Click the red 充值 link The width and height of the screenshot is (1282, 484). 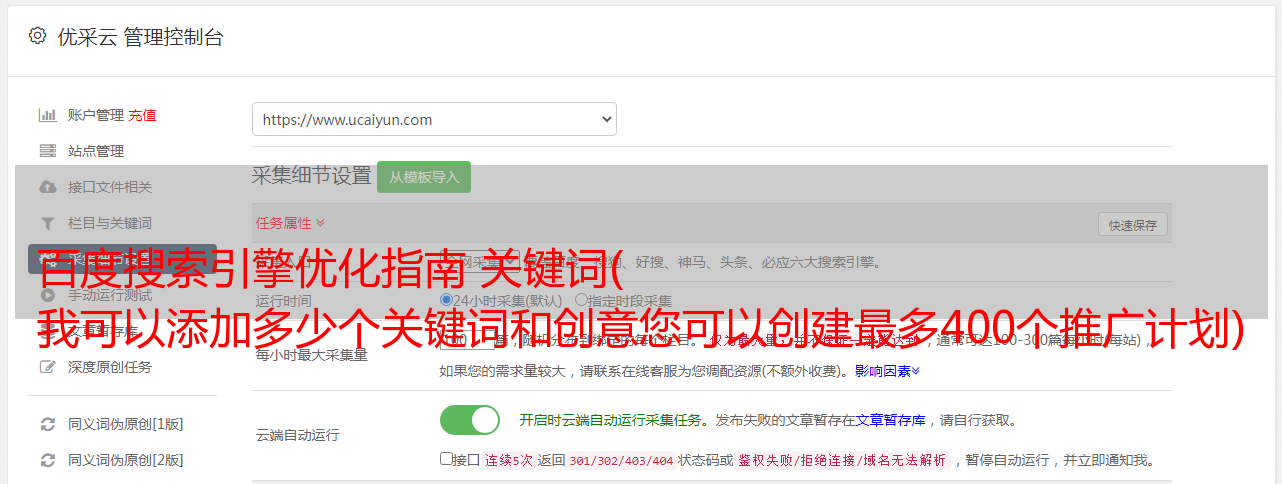pyautogui.click(x=142, y=115)
